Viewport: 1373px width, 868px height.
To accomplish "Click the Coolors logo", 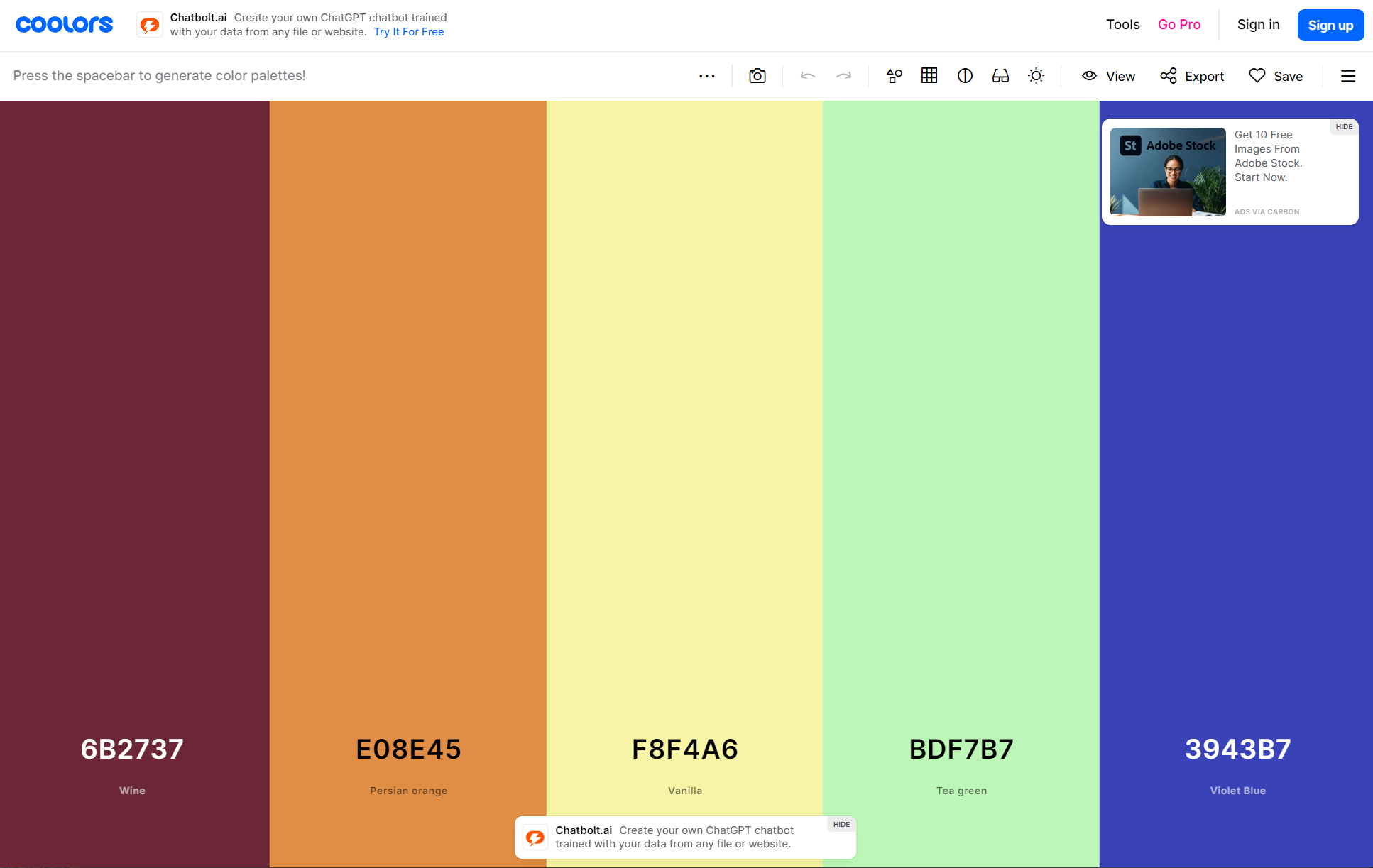I will (64, 25).
